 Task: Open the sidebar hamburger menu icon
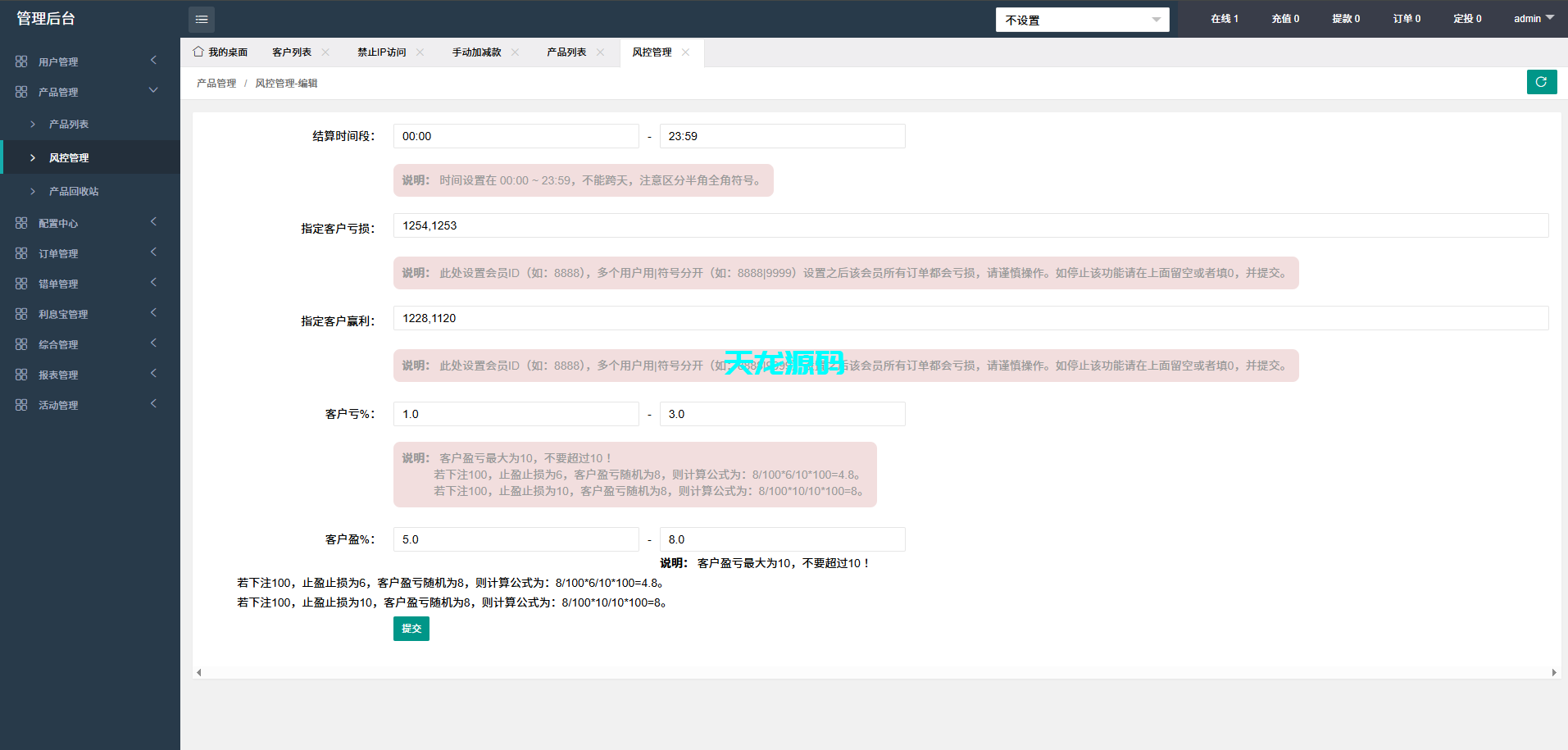(202, 18)
